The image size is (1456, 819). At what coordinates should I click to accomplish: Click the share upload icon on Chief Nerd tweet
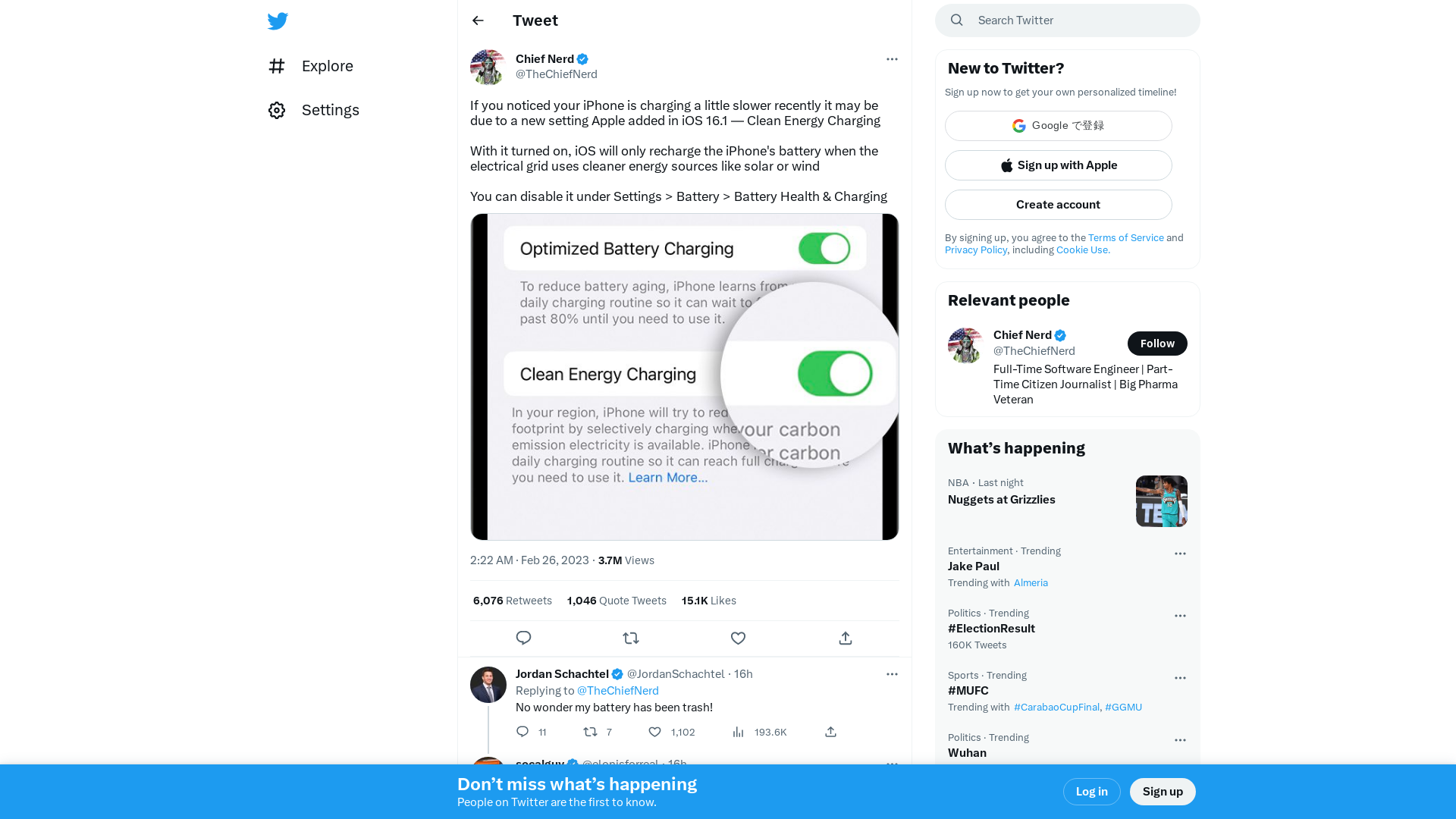pos(845,637)
